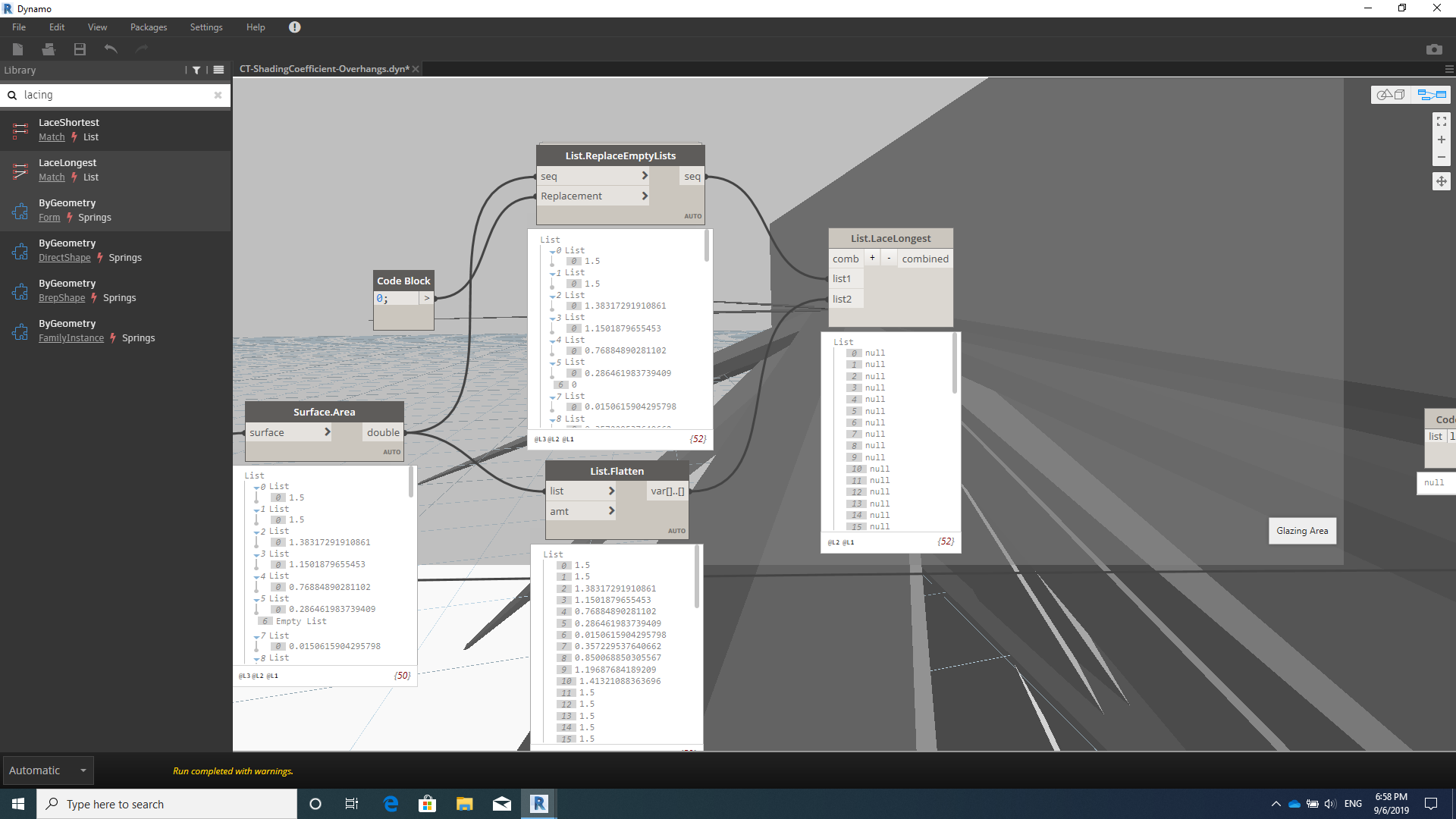Click the Code Block output port arrow
The height and width of the screenshot is (819, 1456).
coord(427,299)
